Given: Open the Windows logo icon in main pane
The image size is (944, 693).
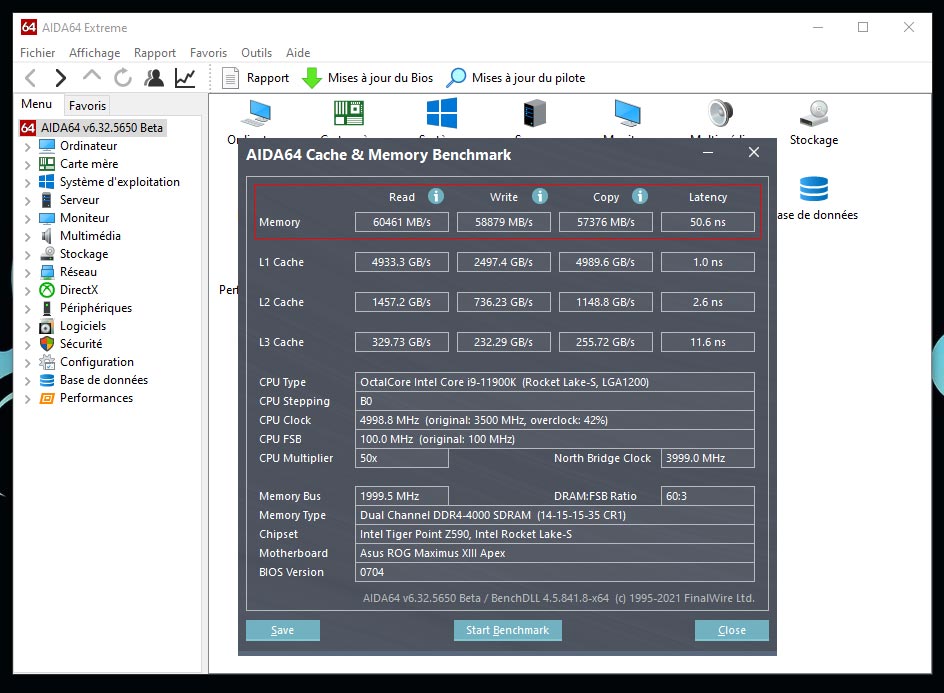Looking at the screenshot, I should [x=442, y=113].
